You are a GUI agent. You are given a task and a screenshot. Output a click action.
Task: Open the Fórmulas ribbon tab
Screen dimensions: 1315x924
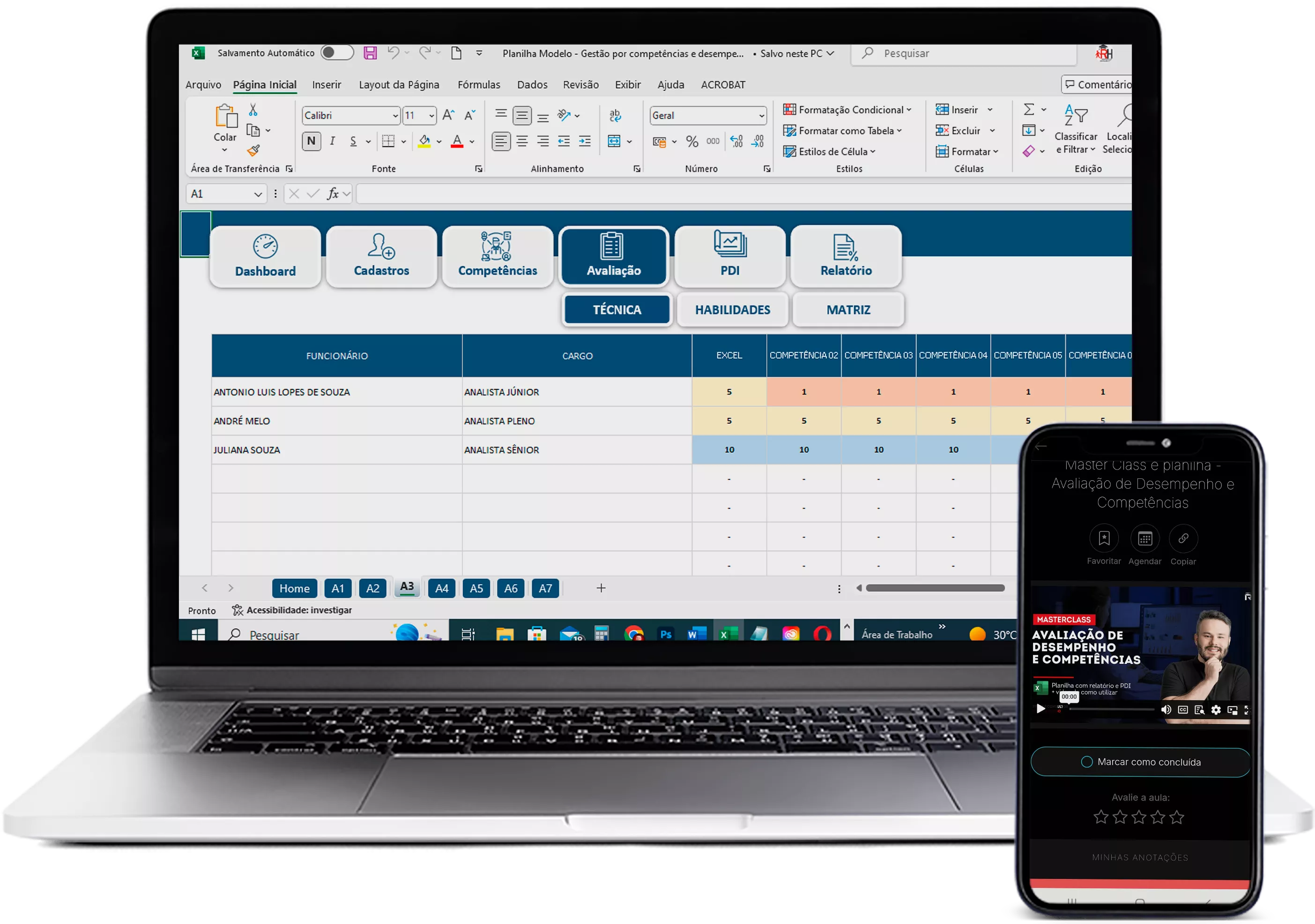coord(479,85)
